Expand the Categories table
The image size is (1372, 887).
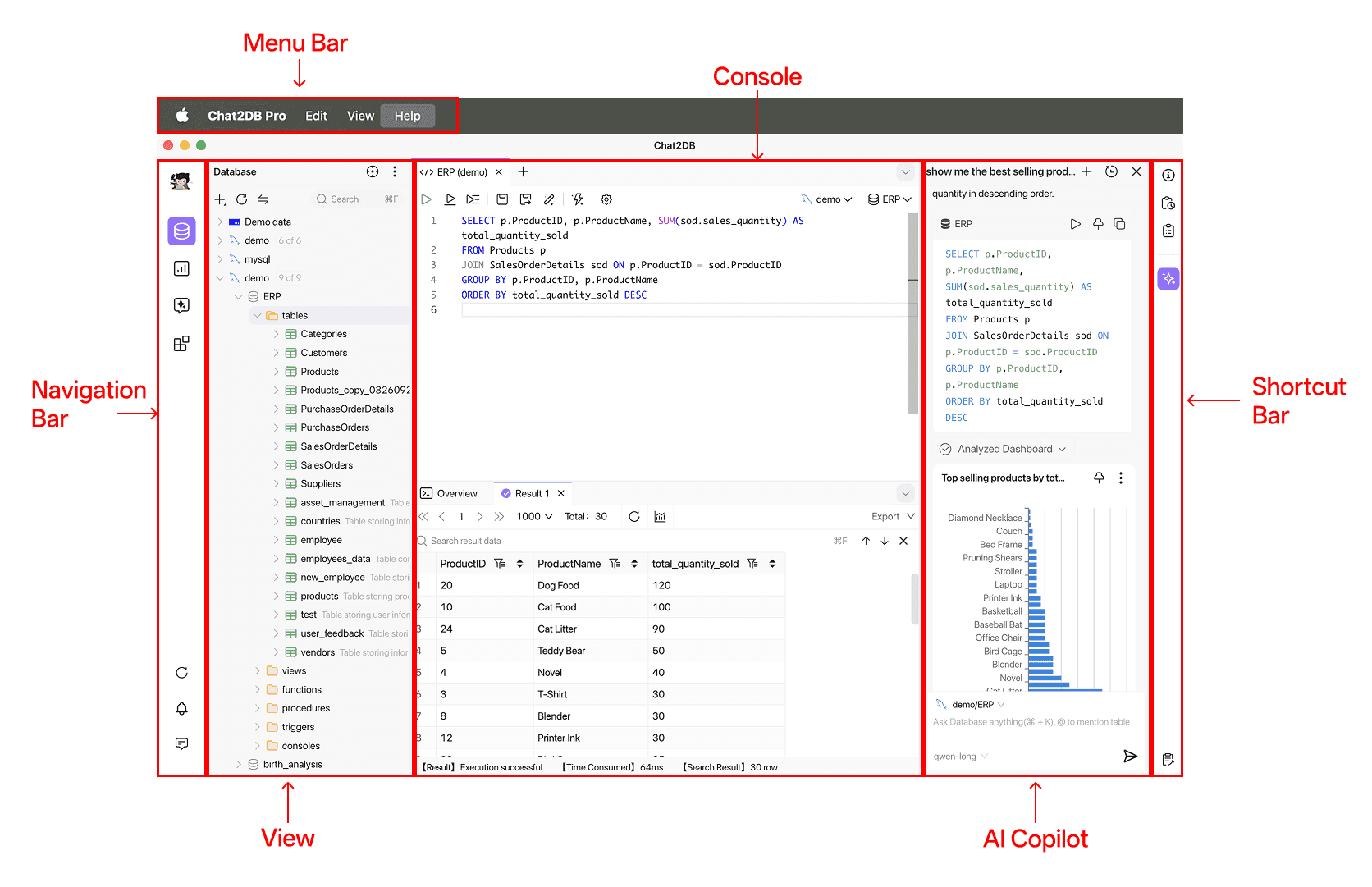click(276, 334)
